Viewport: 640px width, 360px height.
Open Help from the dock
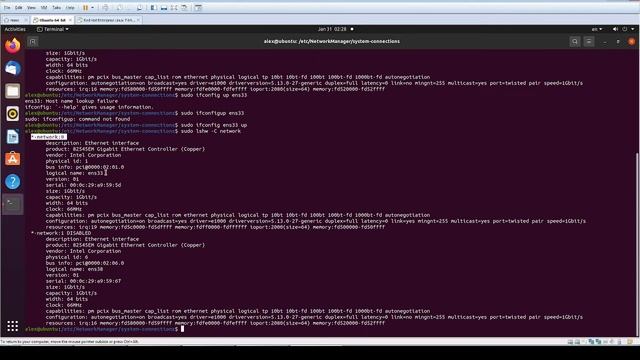[x=13, y=182]
